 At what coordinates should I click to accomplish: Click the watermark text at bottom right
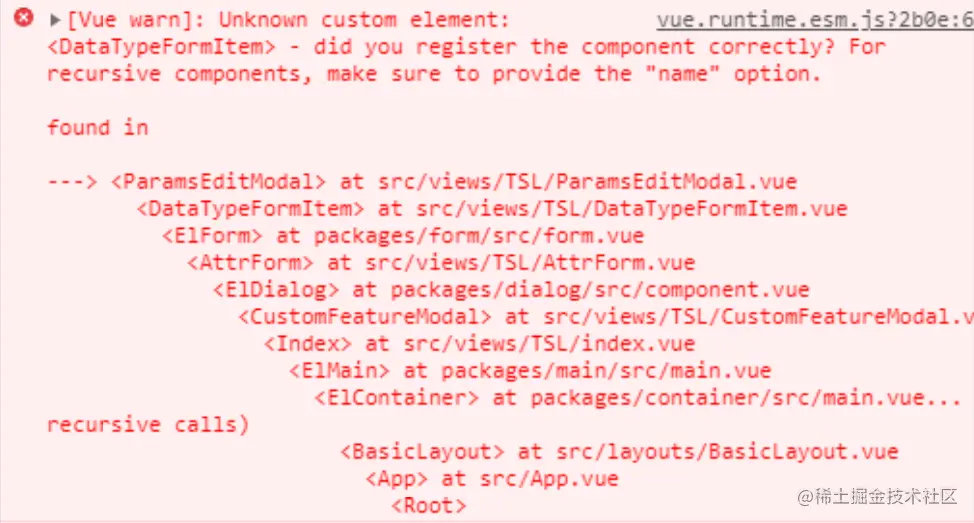pos(877,496)
